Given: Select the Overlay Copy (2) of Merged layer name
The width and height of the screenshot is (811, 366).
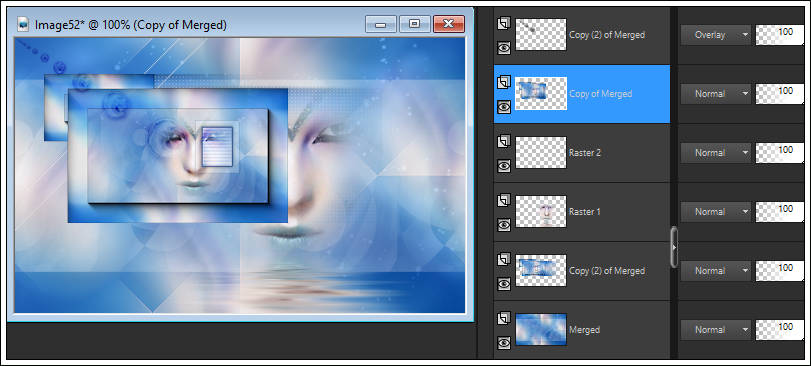Looking at the screenshot, I should (x=607, y=35).
